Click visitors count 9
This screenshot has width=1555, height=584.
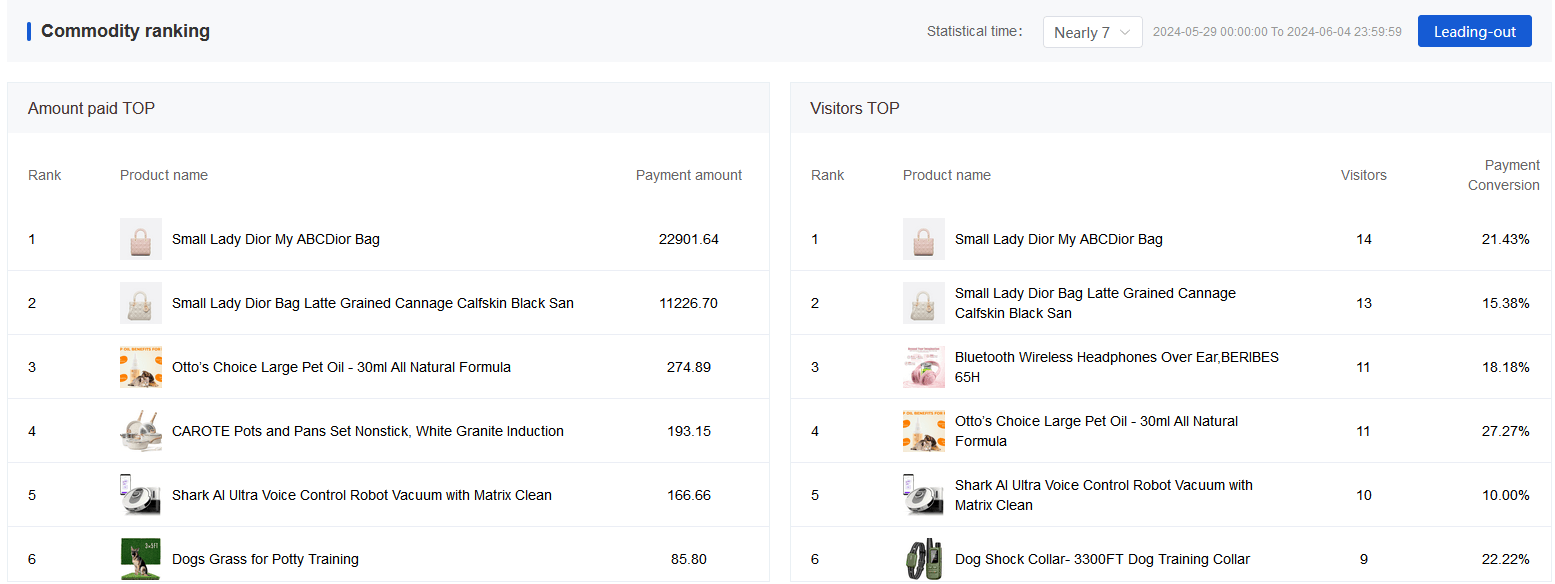(1364, 559)
